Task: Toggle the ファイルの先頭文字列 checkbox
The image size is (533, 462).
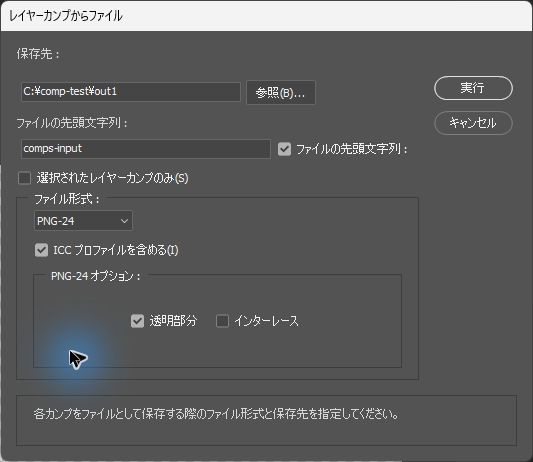Action: coord(284,149)
